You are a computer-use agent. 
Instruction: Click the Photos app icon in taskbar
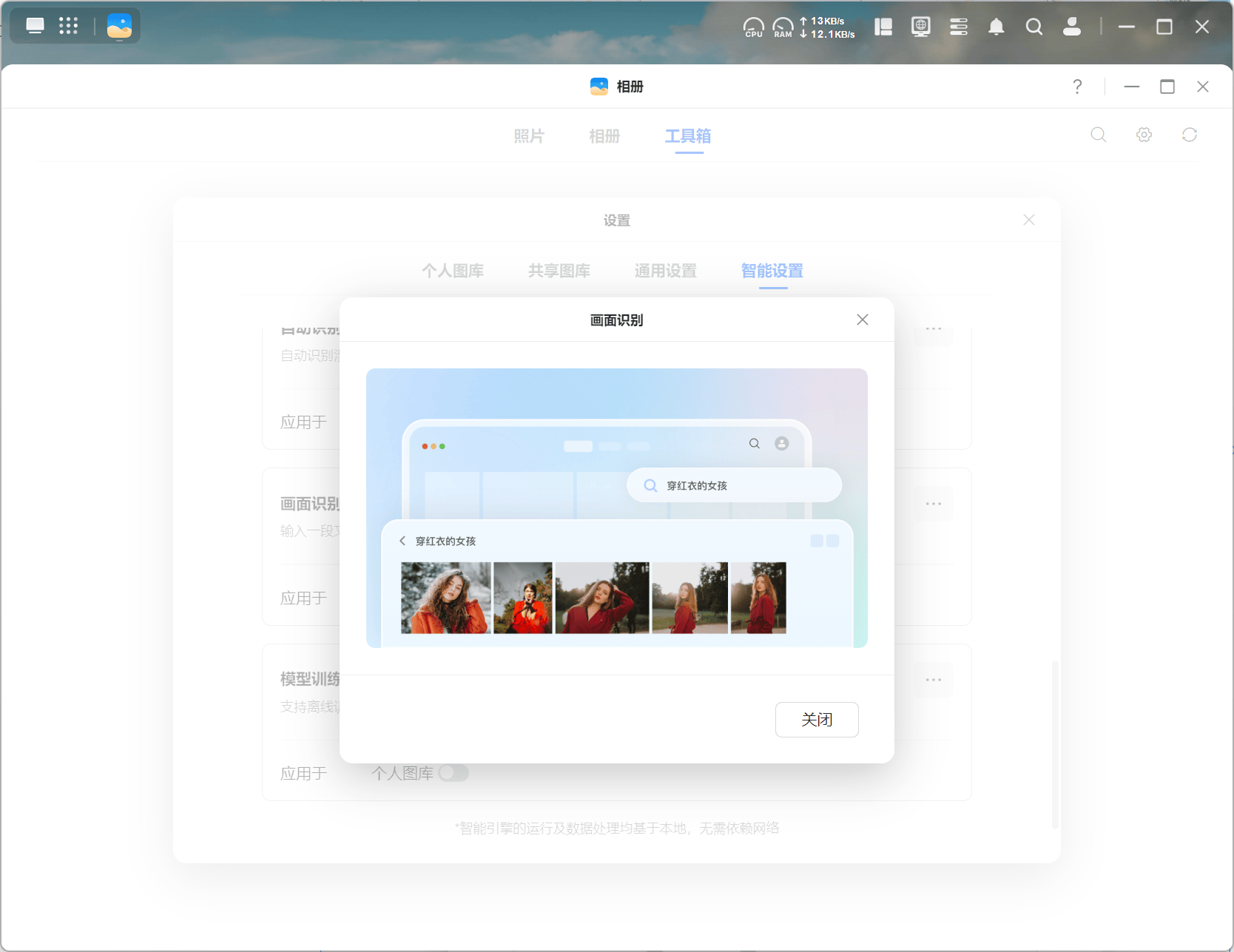(119, 27)
